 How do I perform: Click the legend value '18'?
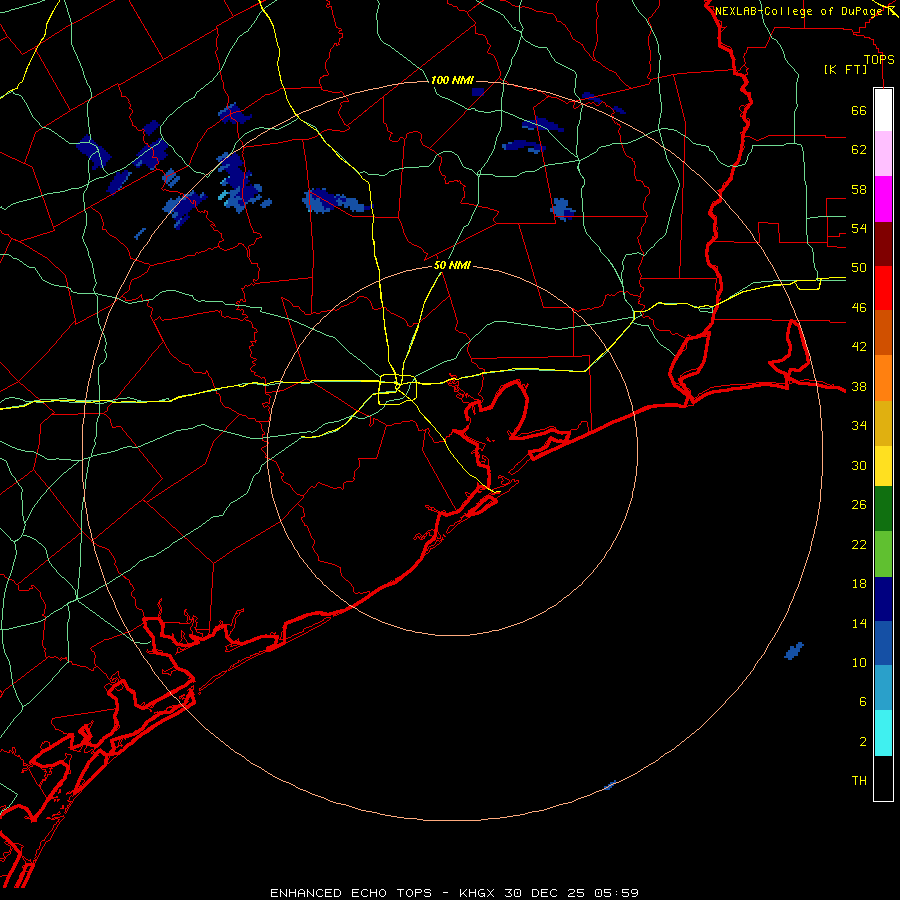859,584
